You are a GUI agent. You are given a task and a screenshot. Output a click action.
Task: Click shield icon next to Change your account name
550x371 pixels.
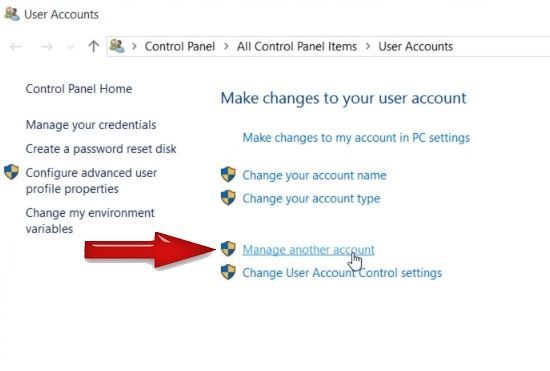(228, 175)
